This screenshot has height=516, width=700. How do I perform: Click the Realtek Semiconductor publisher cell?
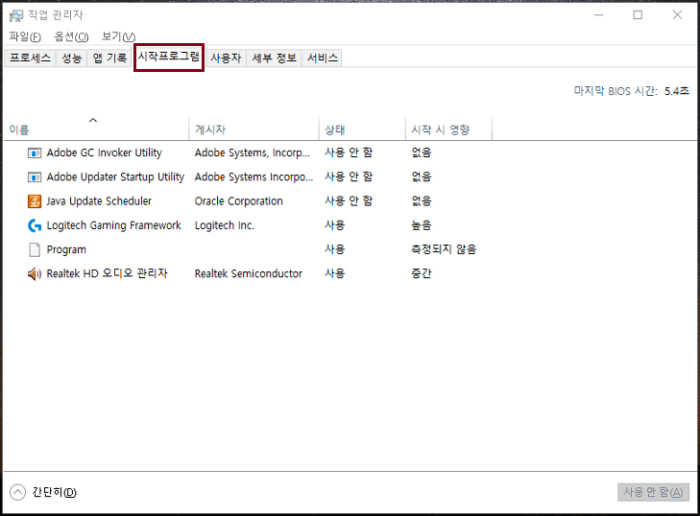point(249,274)
